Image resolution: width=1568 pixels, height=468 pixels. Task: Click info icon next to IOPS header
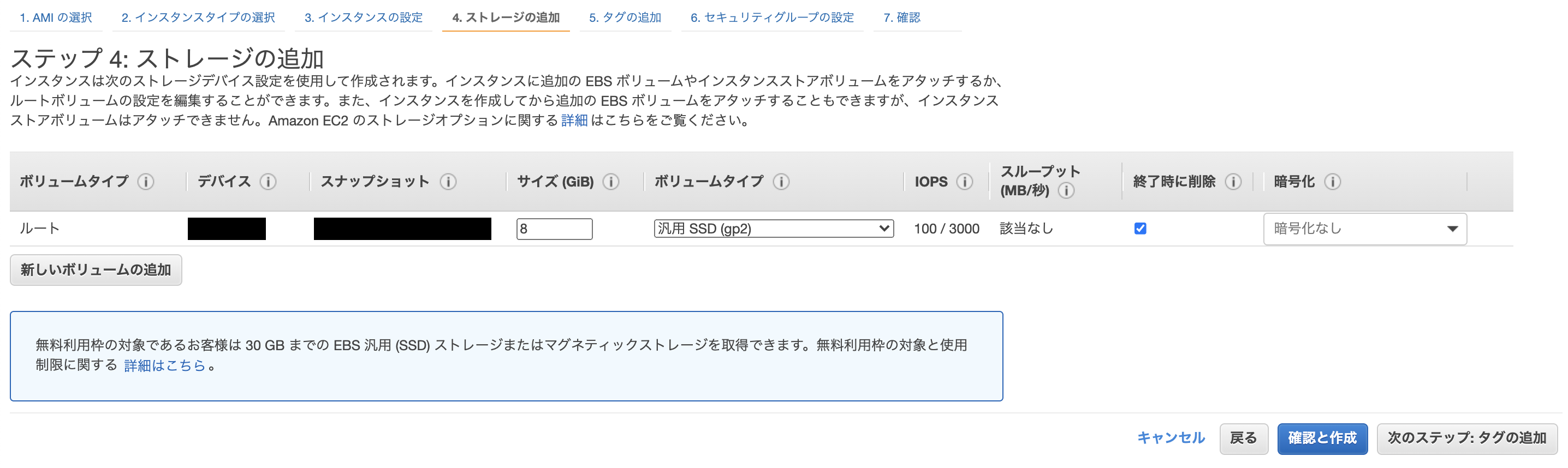(x=964, y=181)
